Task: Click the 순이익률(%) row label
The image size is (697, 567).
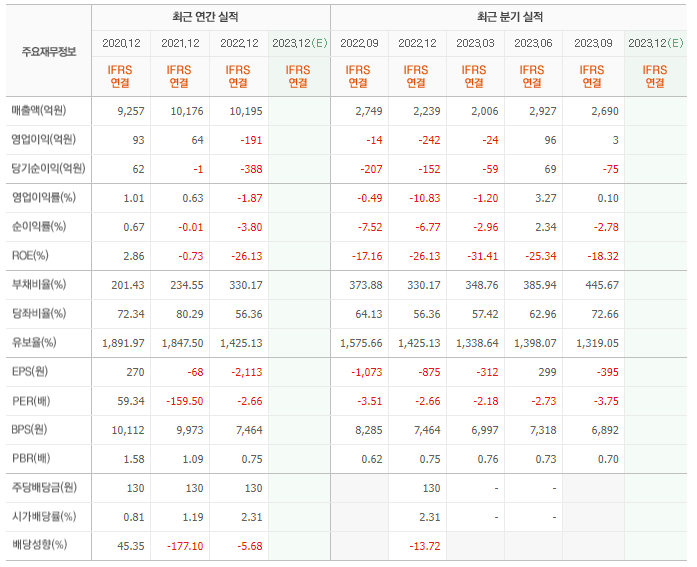Action: point(39,227)
